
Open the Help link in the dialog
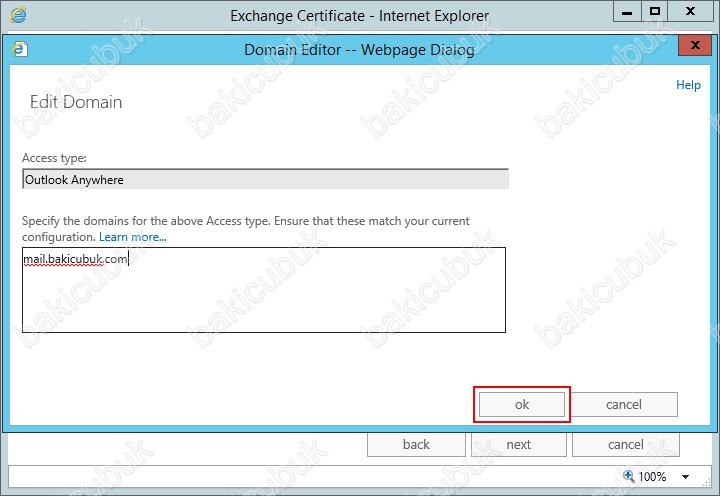688,85
